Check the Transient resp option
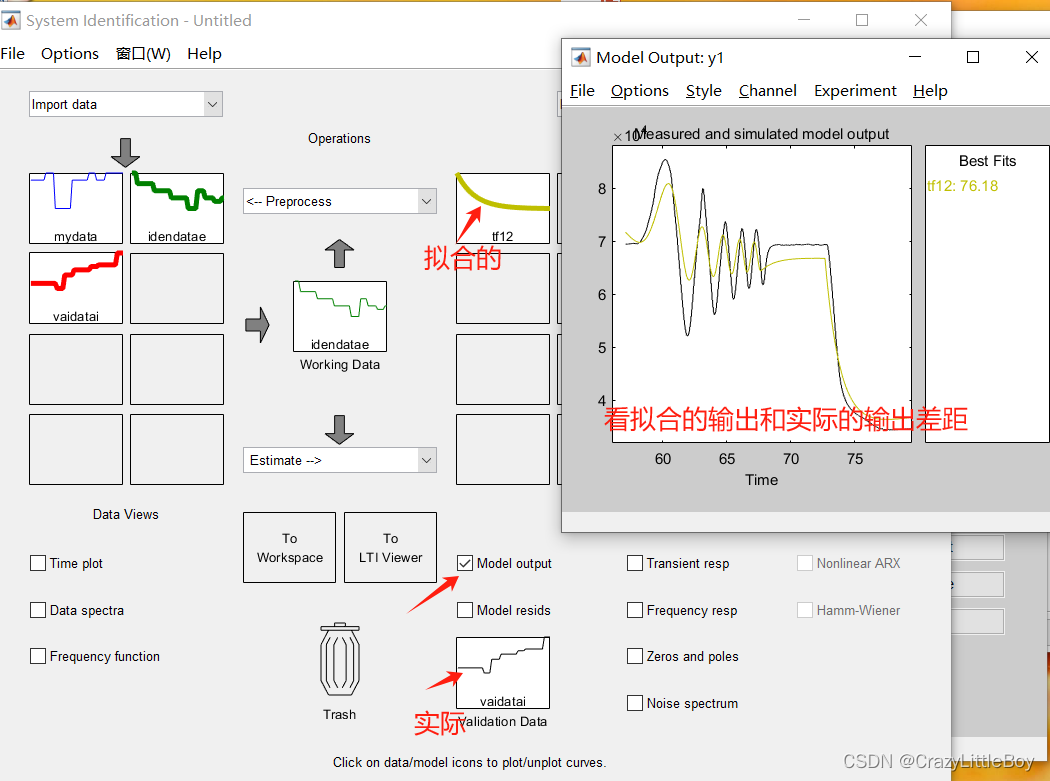This screenshot has height=781, width=1050. click(635, 563)
